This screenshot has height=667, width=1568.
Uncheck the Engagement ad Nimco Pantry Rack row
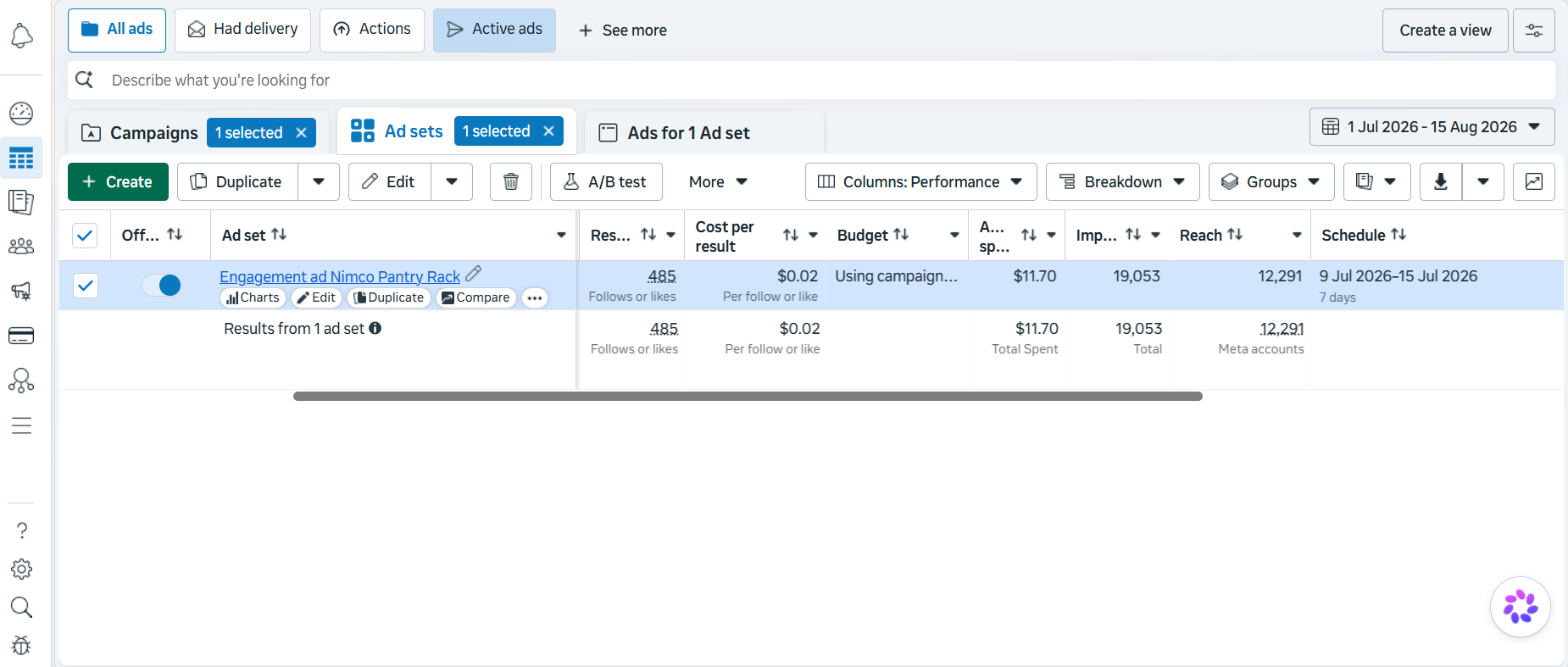[85, 286]
